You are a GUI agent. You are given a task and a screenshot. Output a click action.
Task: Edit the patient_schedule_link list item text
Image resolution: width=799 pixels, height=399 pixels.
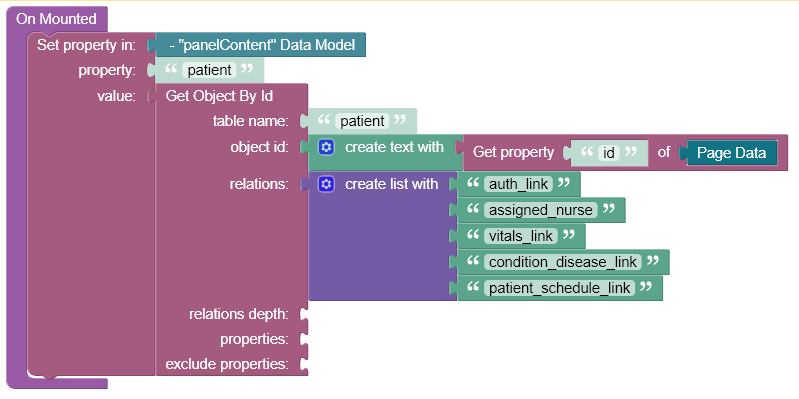click(560, 288)
